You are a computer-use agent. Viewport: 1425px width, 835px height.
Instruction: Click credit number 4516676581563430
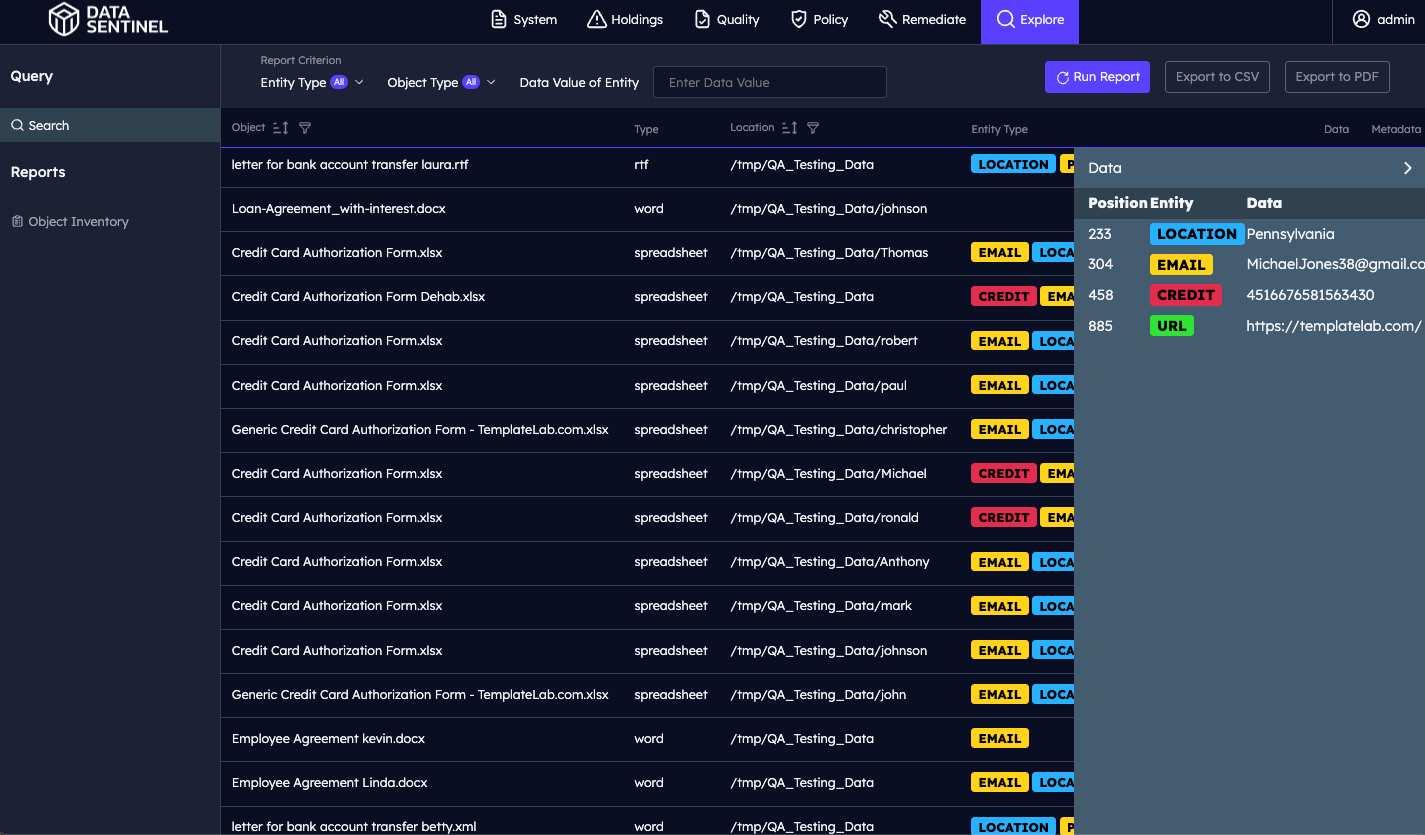tap(1310, 295)
